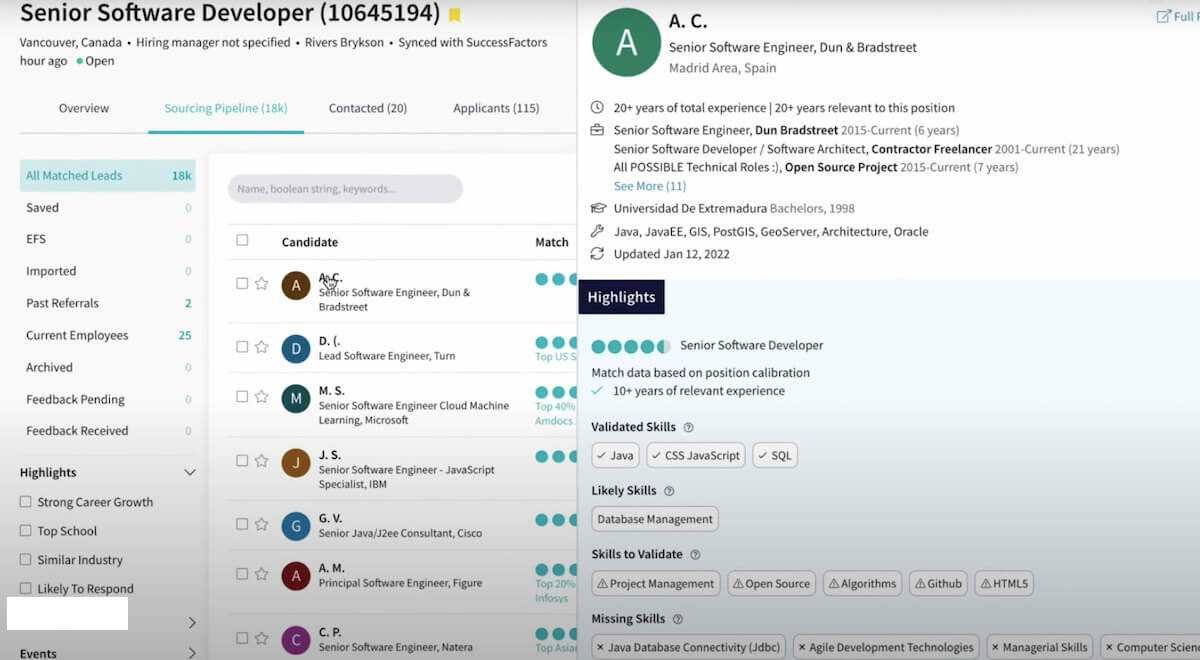Check the select-all candidates box
This screenshot has height=660, width=1200.
[242, 240]
